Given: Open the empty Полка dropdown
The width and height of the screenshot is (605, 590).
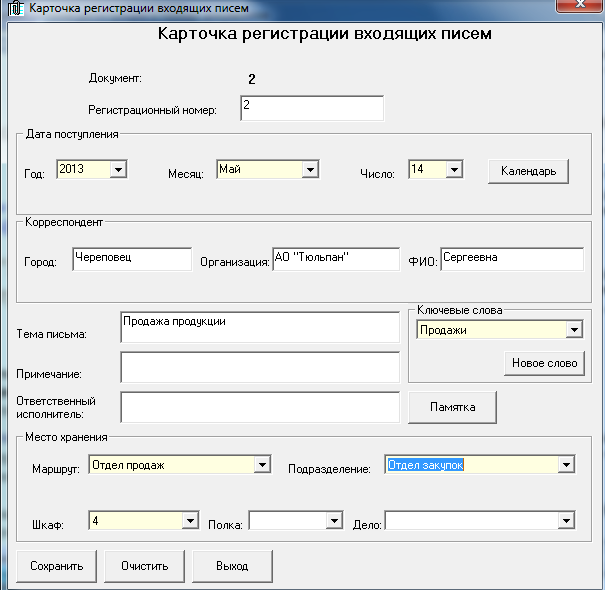Looking at the screenshot, I should pyautogui.click(x=334, y=521).
